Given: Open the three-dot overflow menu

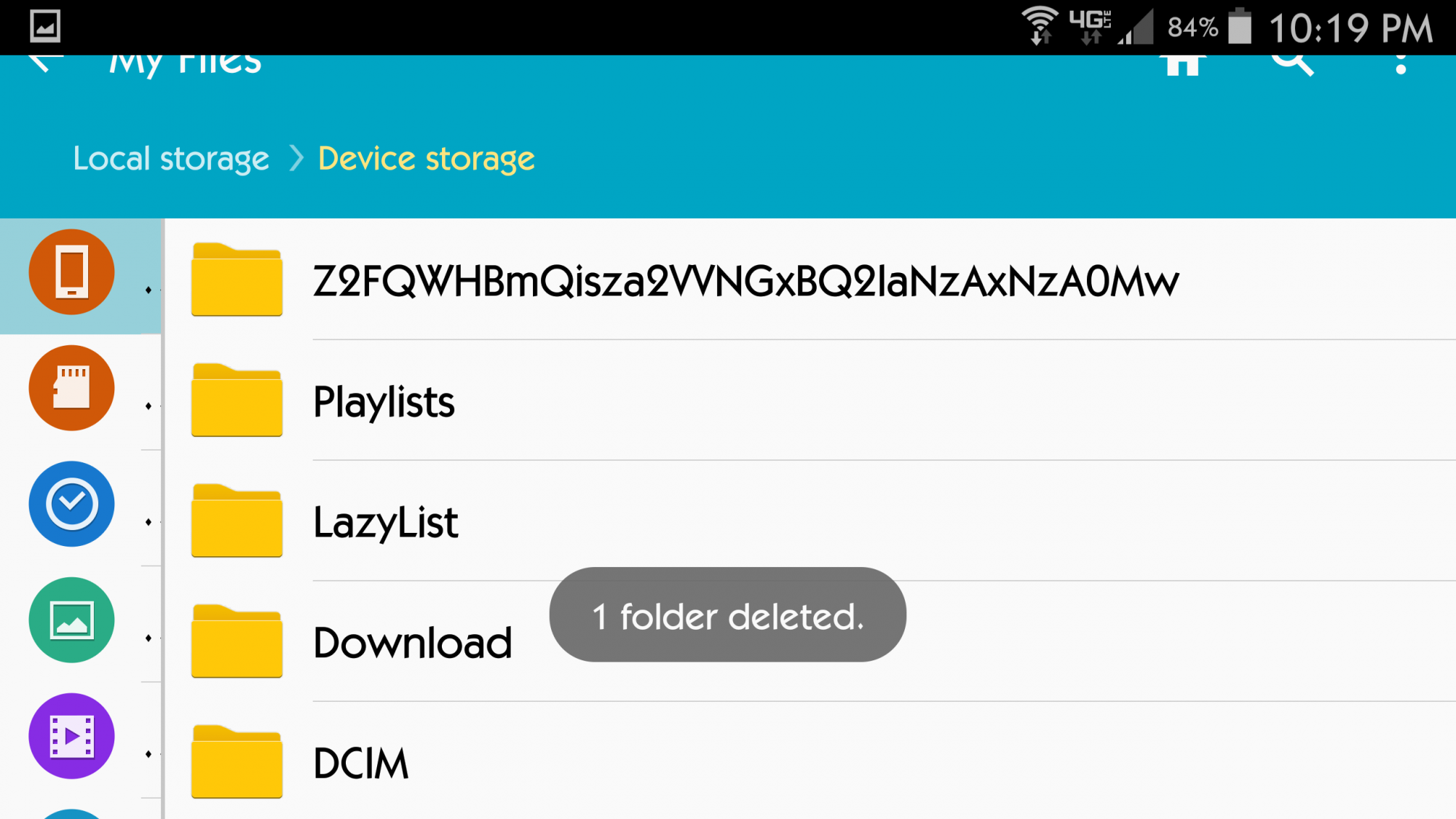Looking at the screenshot, I should (1401, 64).
